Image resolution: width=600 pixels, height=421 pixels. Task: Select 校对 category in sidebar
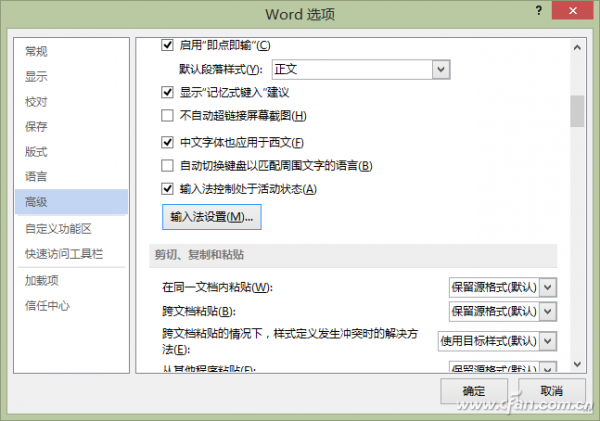point(36,102)
